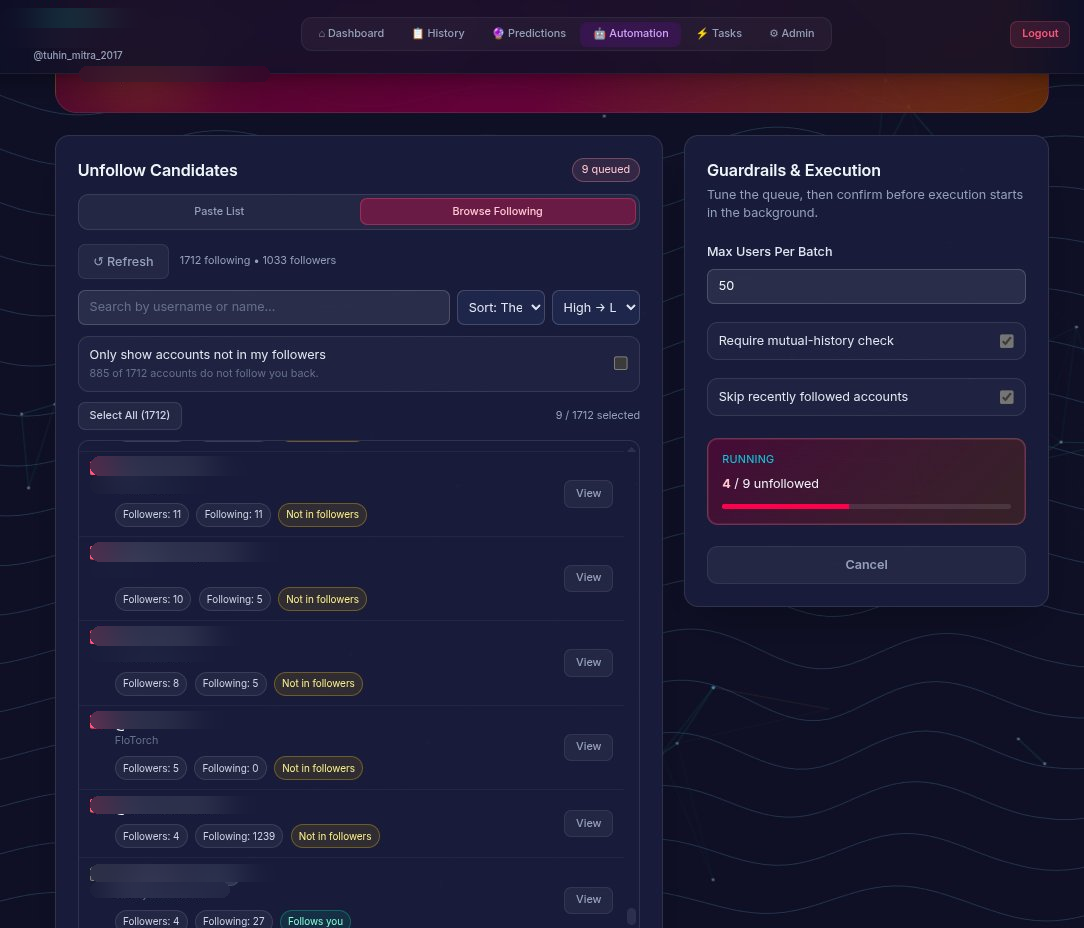Uncheck Require mutual-history check
The image size is (1084, 928).
[1006, 341]
